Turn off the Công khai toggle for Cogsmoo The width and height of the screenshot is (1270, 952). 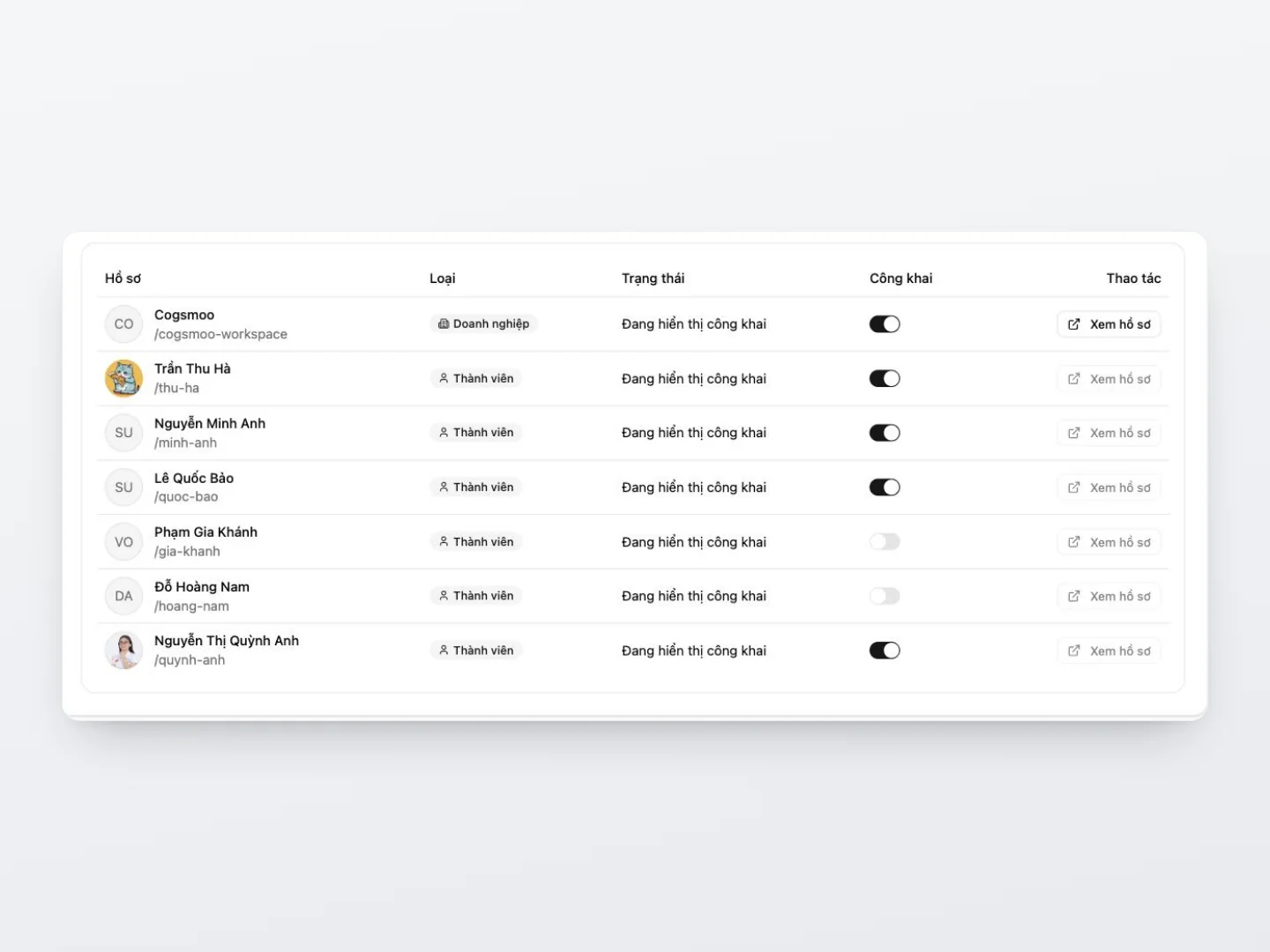(885, 324)
